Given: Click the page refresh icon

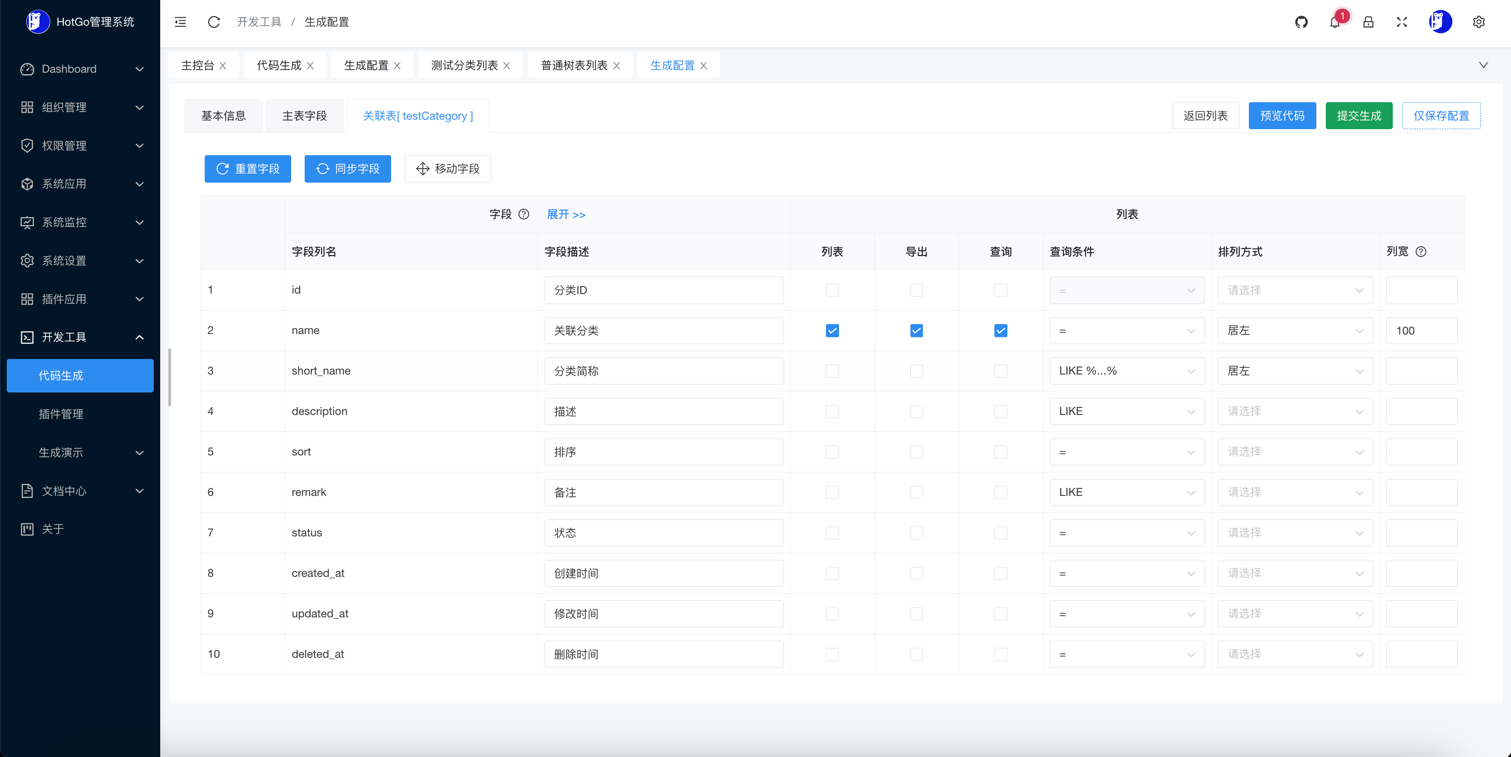Looking at the screenshot, I should pyautogui.click(x=214, y=22).
